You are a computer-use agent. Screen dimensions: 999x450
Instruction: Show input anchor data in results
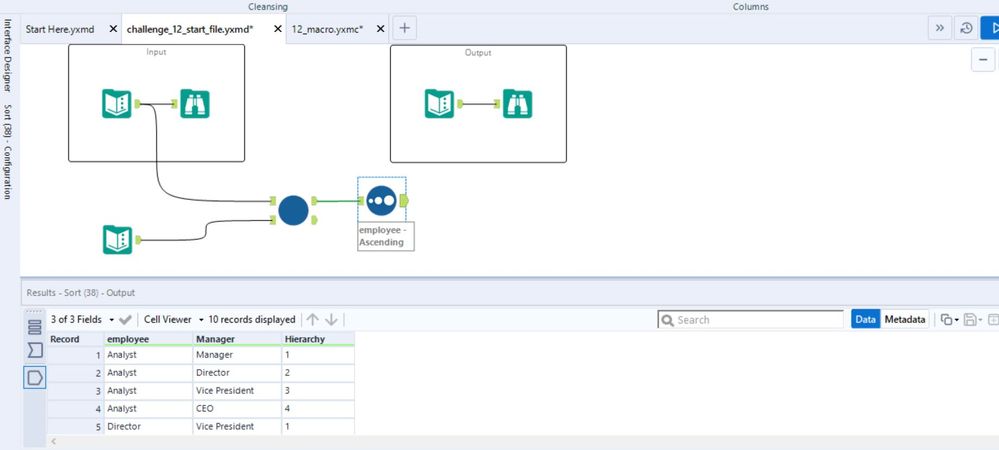click(35, 350)
